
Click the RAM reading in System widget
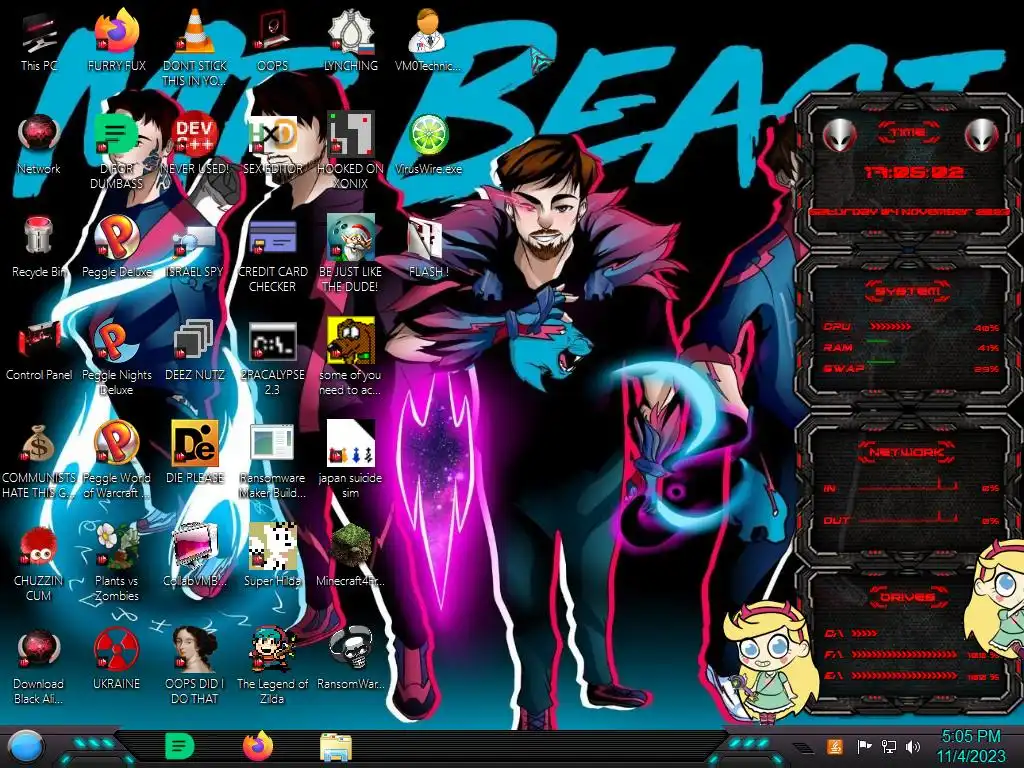[x=988, y=347]
